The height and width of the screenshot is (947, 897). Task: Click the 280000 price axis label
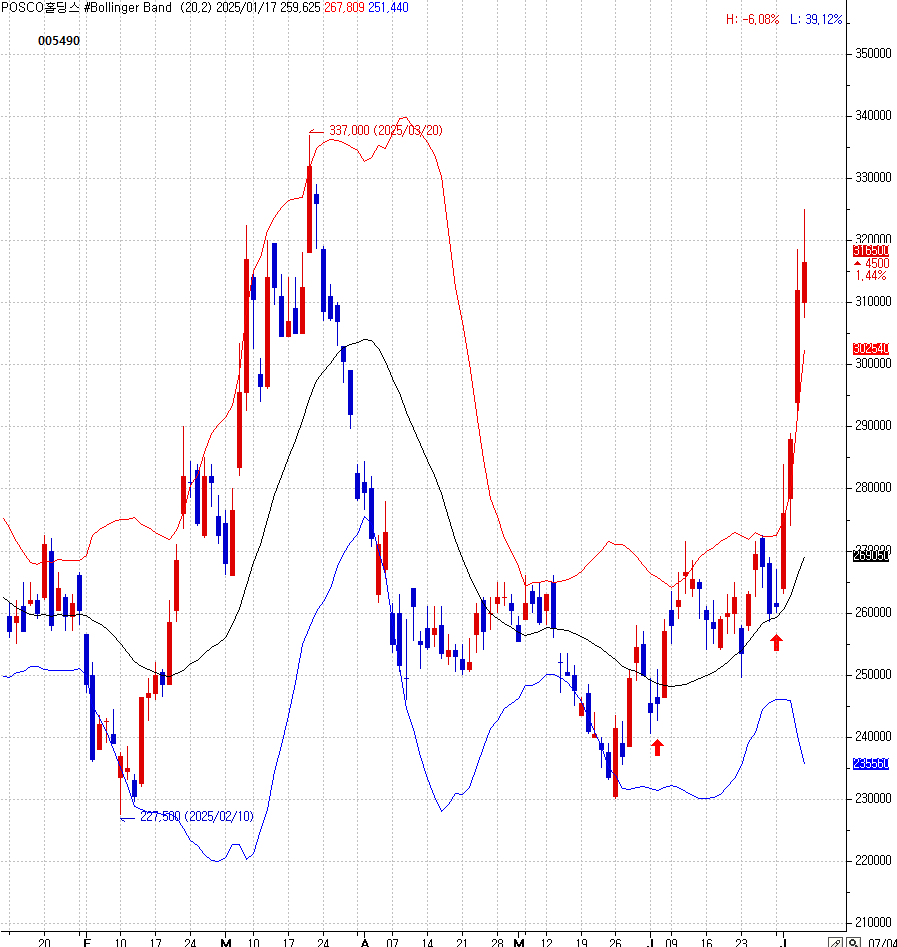[x=873, y=487]
